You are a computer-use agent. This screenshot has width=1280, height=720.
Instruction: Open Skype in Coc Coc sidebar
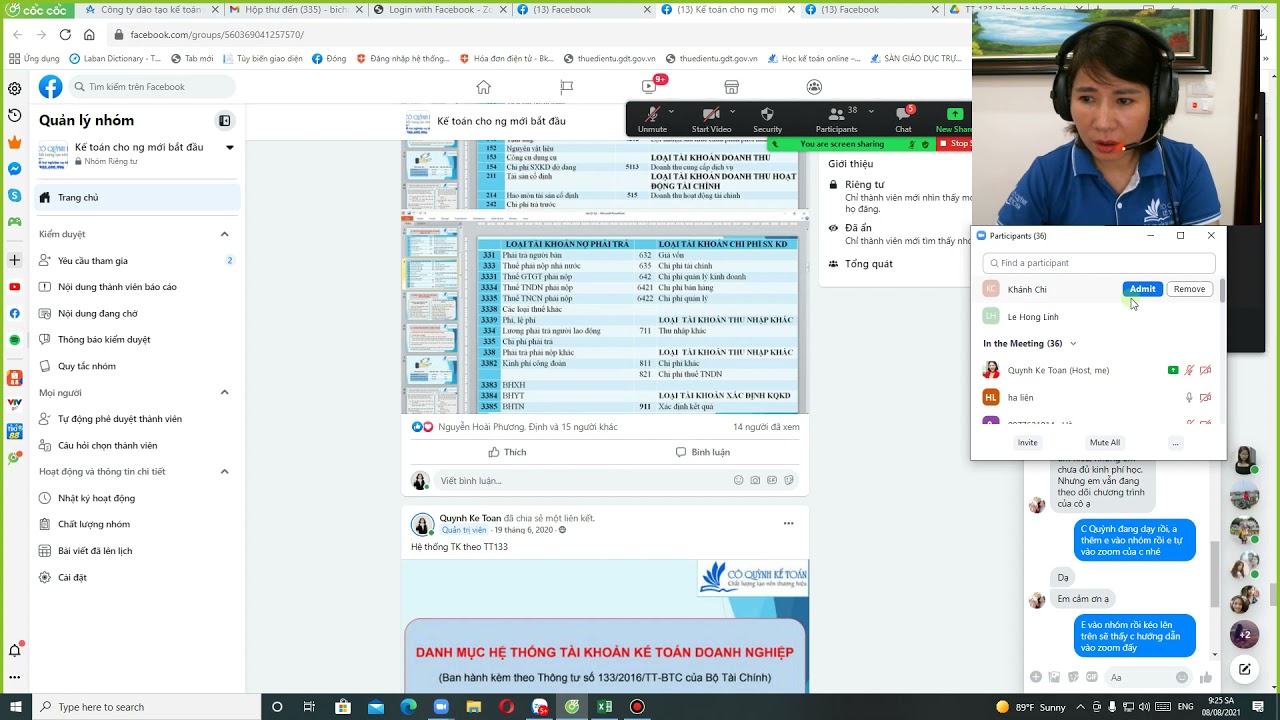pos(14,195)
